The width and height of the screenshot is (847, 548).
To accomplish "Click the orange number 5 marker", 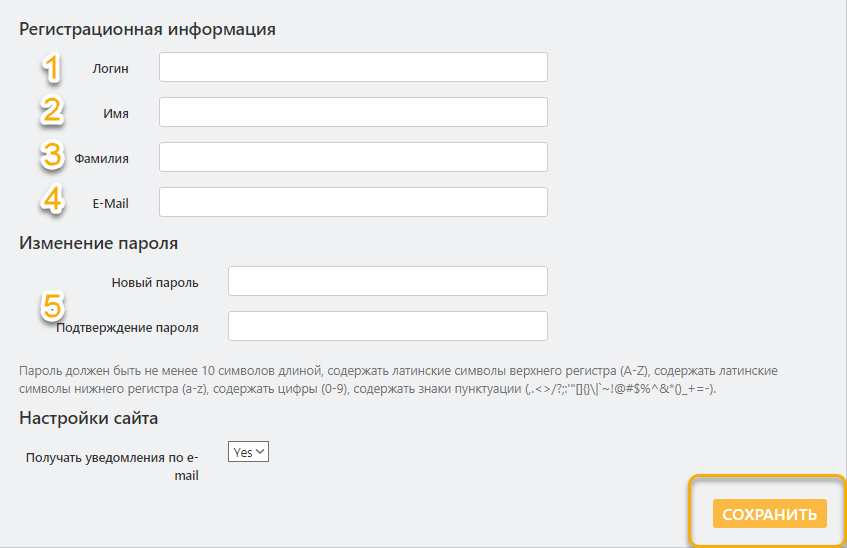I will coord(52,305).
